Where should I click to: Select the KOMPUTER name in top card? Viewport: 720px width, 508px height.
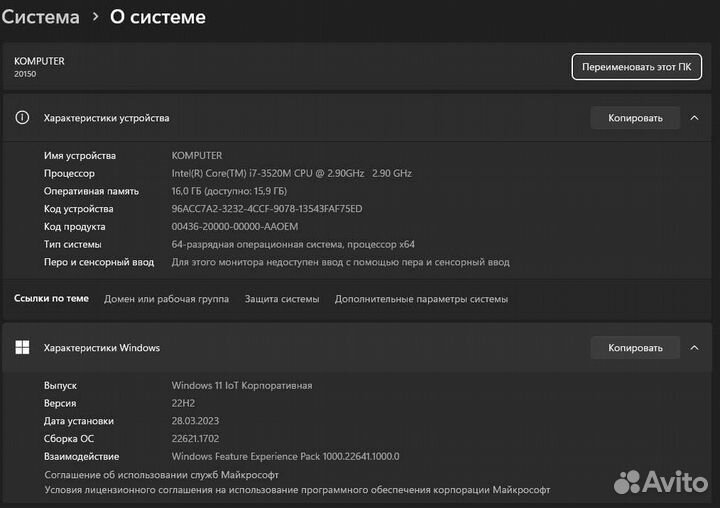pos(39,61)
